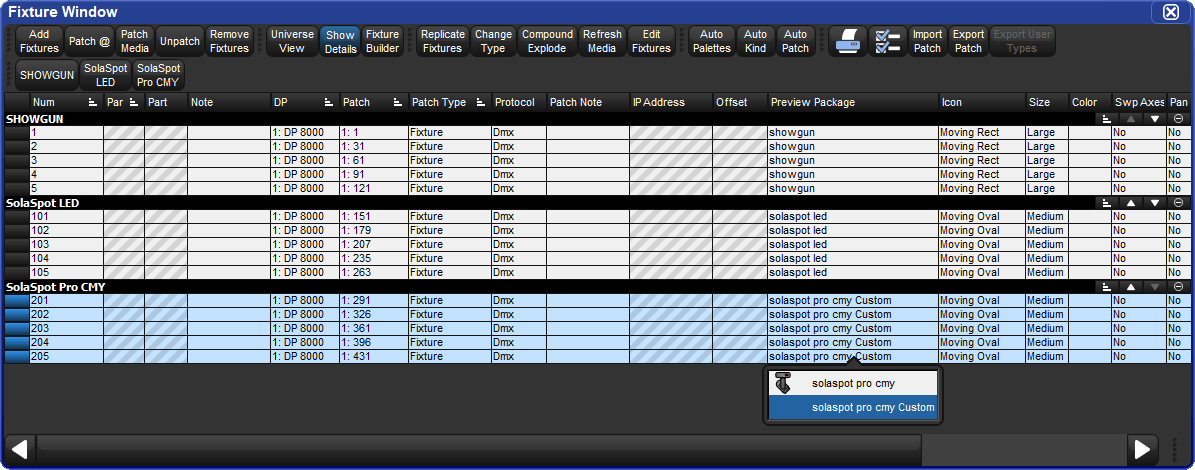Screen dimensions: 1195x470
Task: Jump to SolaSpot LED fixture type button
Action: pyautogui.click(x=106, y=75)
